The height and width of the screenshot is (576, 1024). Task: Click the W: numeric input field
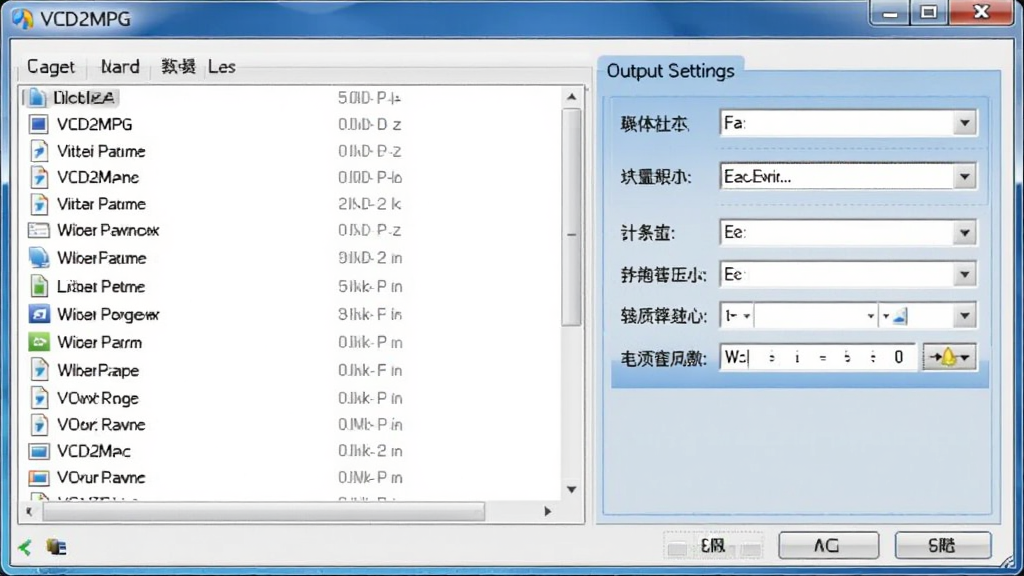click(818, 357)
